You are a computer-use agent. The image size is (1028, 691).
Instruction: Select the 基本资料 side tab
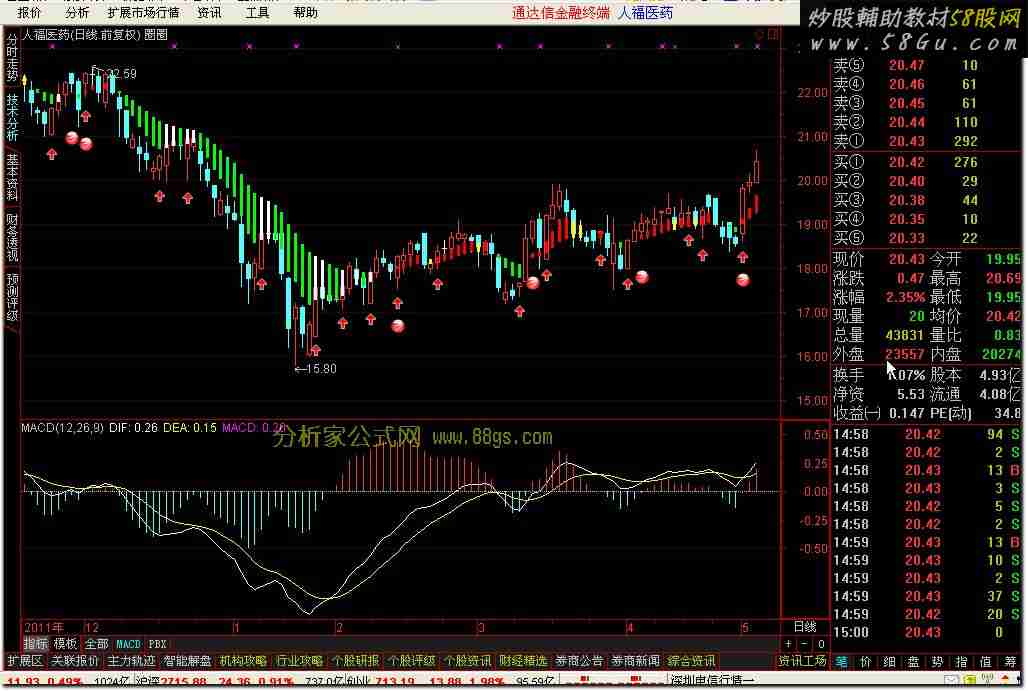[x=12, y=174]
